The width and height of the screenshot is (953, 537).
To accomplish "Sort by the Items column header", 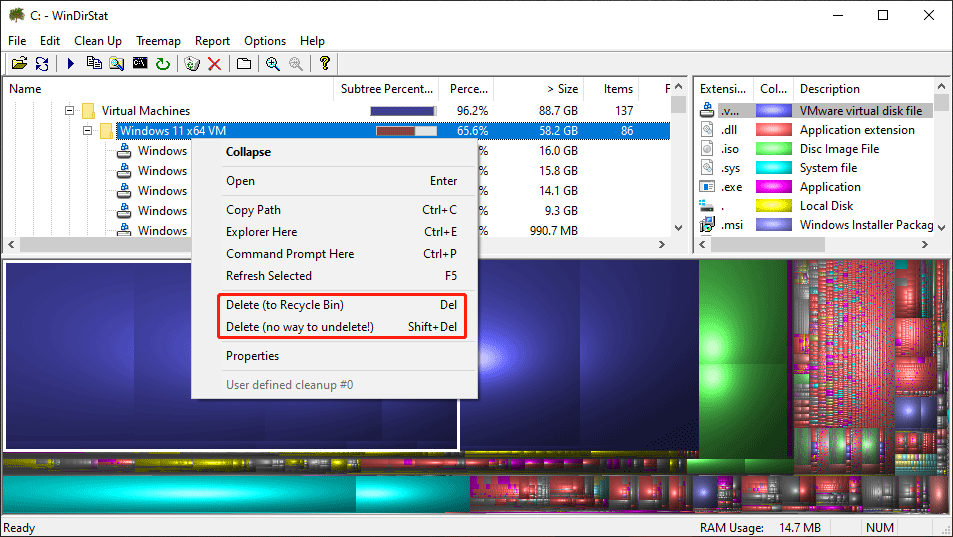I will [611, 89].
